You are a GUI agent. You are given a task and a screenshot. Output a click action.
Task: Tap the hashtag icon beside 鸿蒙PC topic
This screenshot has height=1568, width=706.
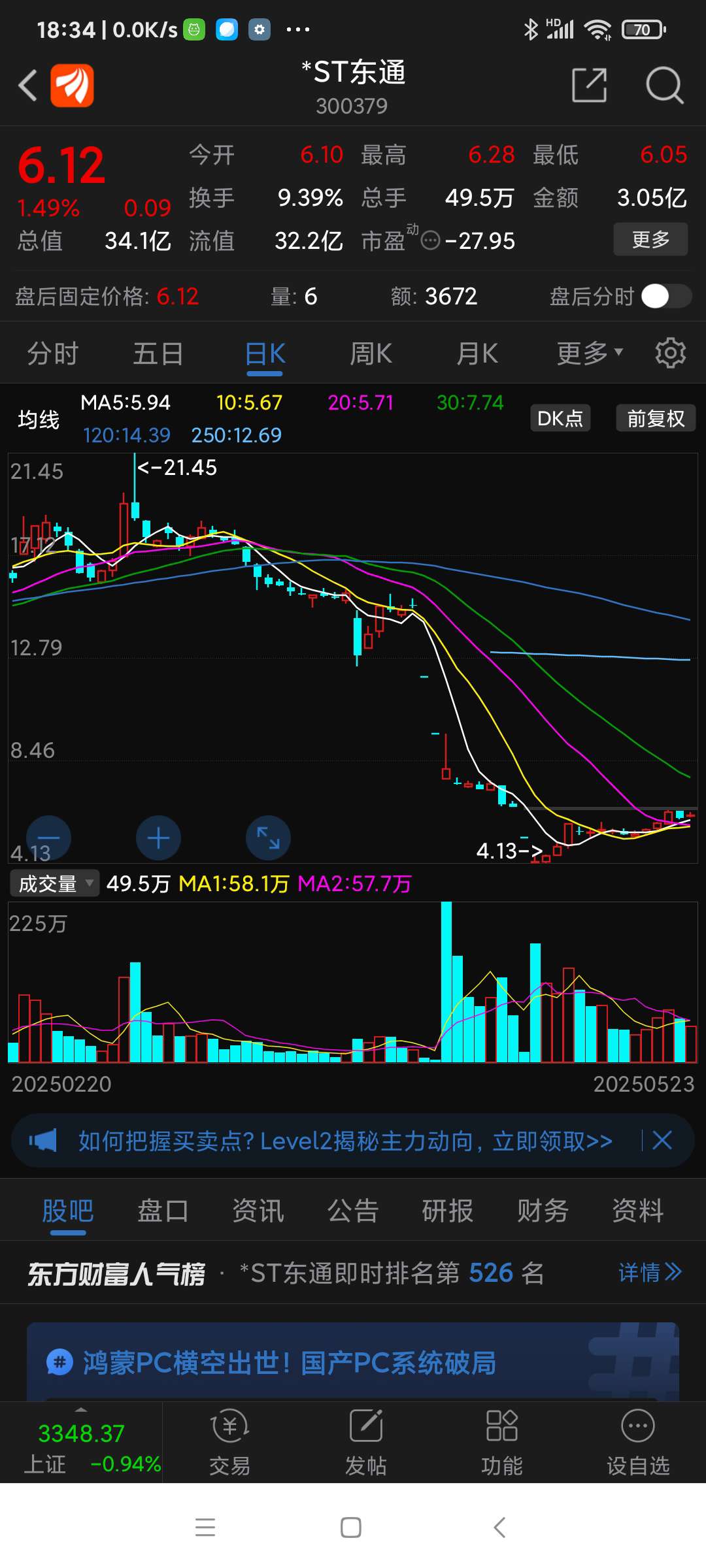tap(59, 1363)
